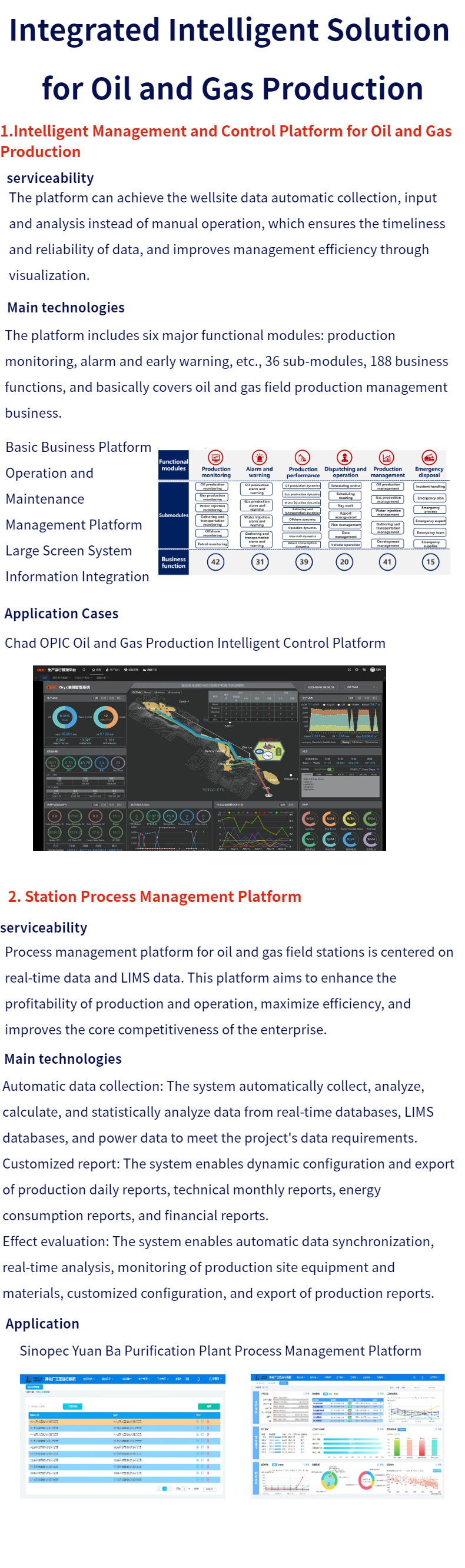The height and width of the screenshot is (1568, 465).
Task: Select the Vehicle operation submodule box
Action: point(345,545)
